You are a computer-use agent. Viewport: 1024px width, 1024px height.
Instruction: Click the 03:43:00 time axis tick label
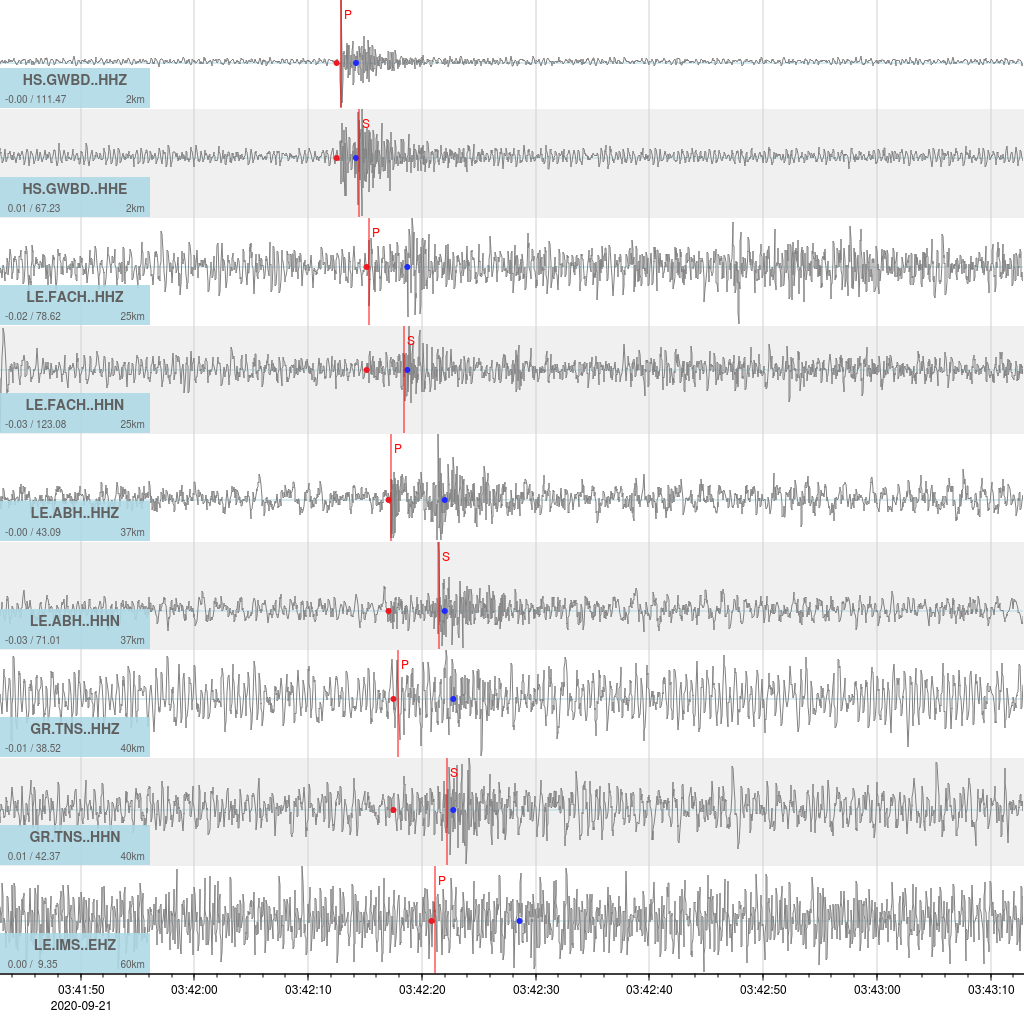877,989
